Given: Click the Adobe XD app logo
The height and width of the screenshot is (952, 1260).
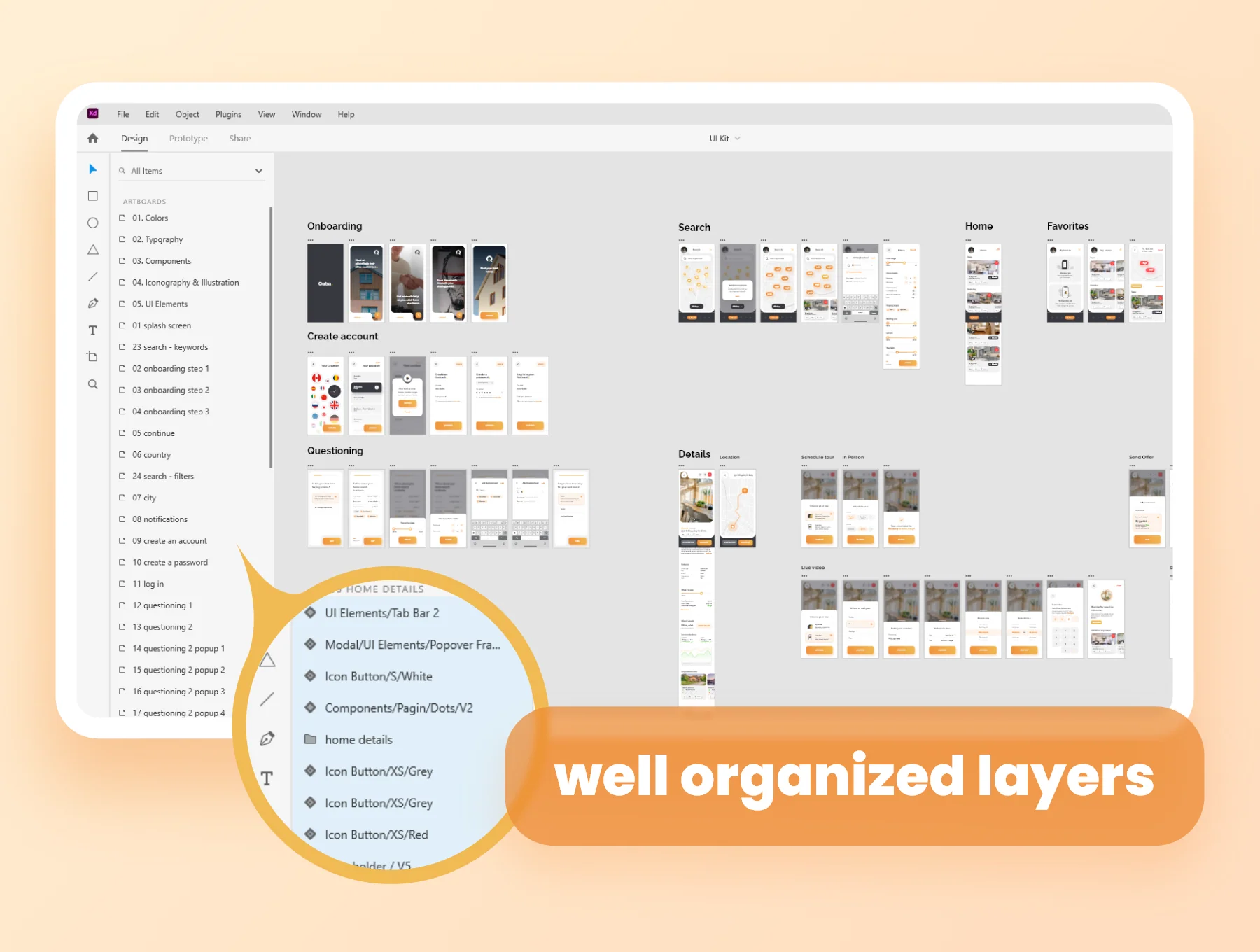Looking at the screenshot, I should coord(92,113).
